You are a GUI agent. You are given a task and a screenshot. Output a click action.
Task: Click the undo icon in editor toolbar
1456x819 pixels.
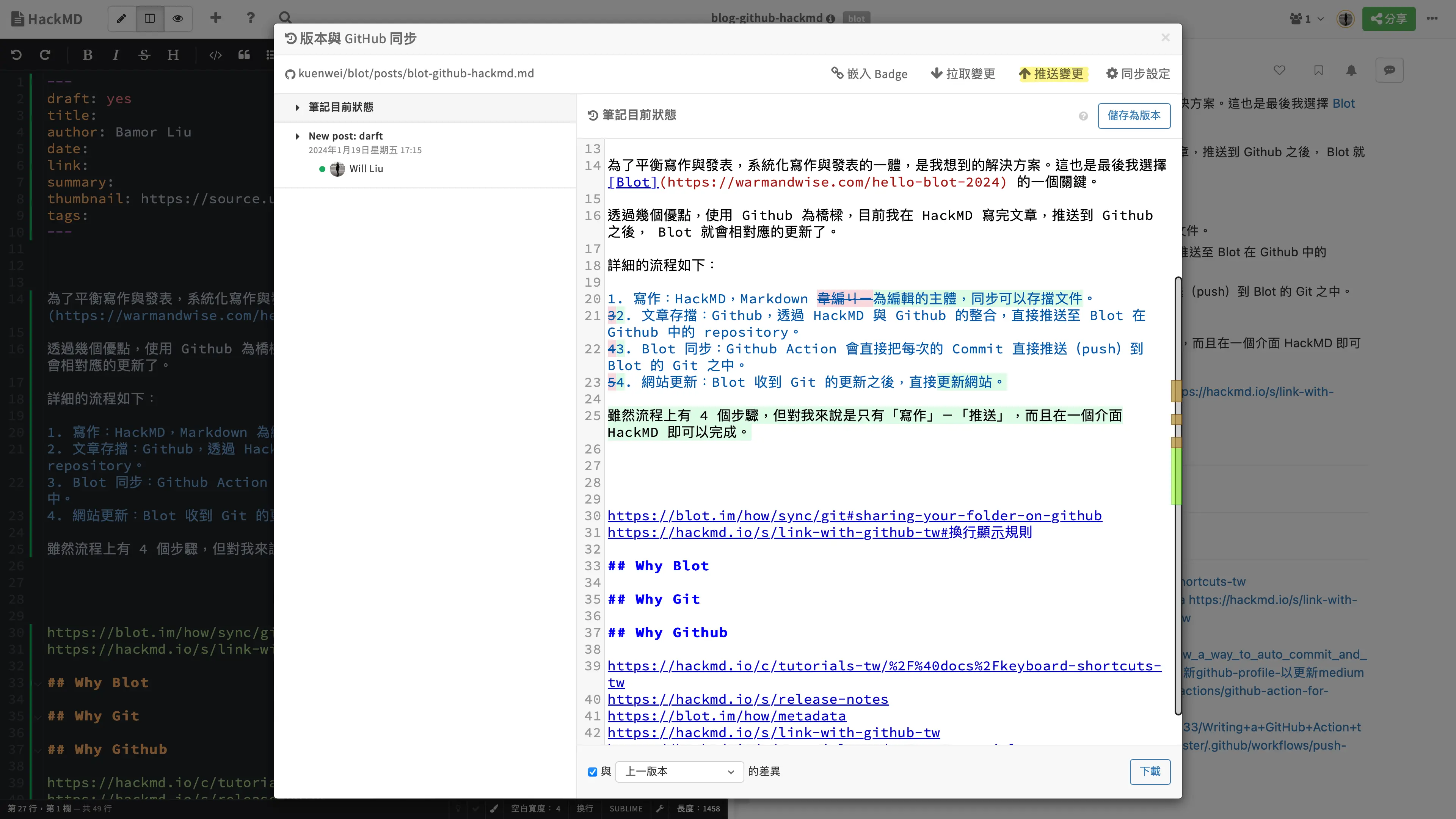point(16,55)
